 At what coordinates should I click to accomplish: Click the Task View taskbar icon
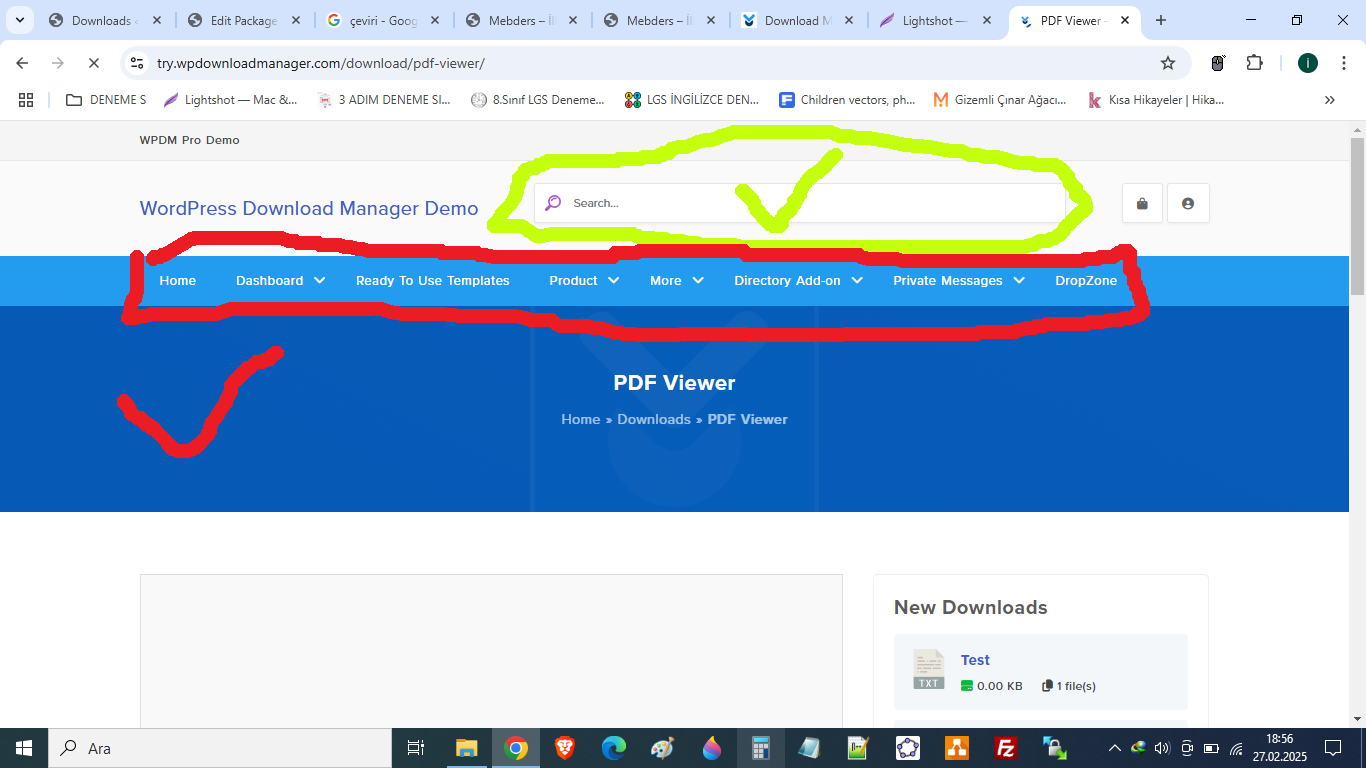pyautogui.click(x=416, y=748)
